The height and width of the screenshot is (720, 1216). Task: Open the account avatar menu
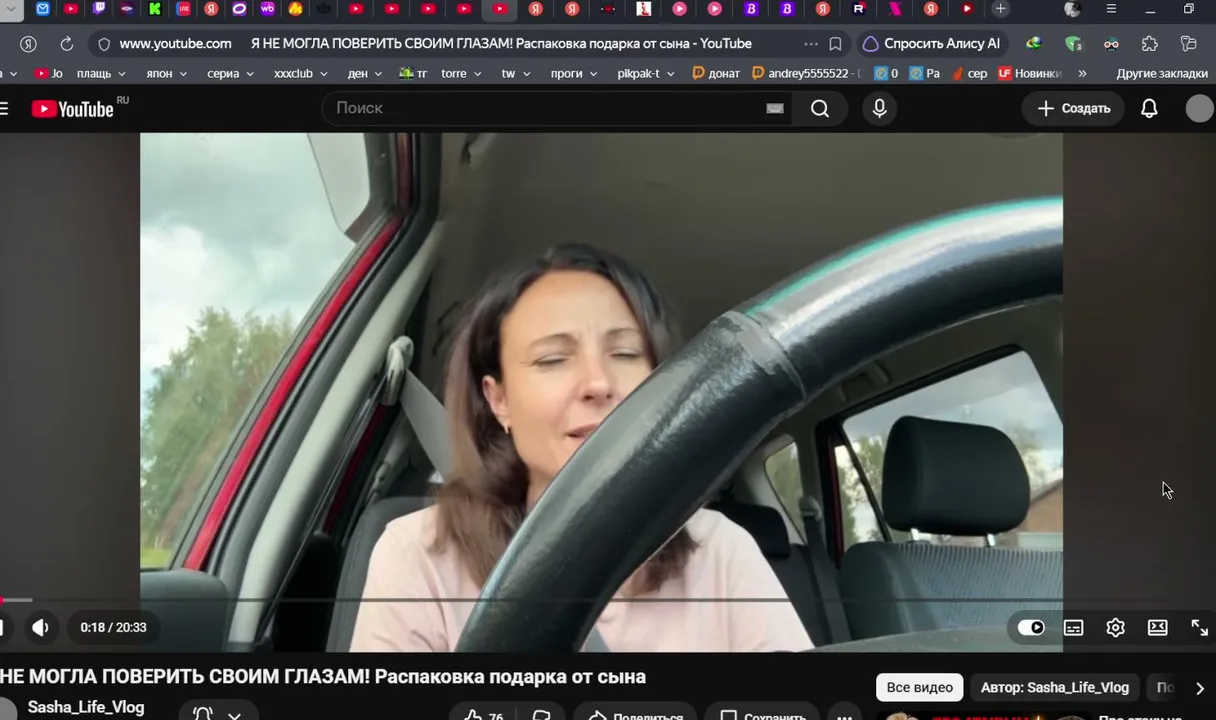click(x=1199, y=108)
